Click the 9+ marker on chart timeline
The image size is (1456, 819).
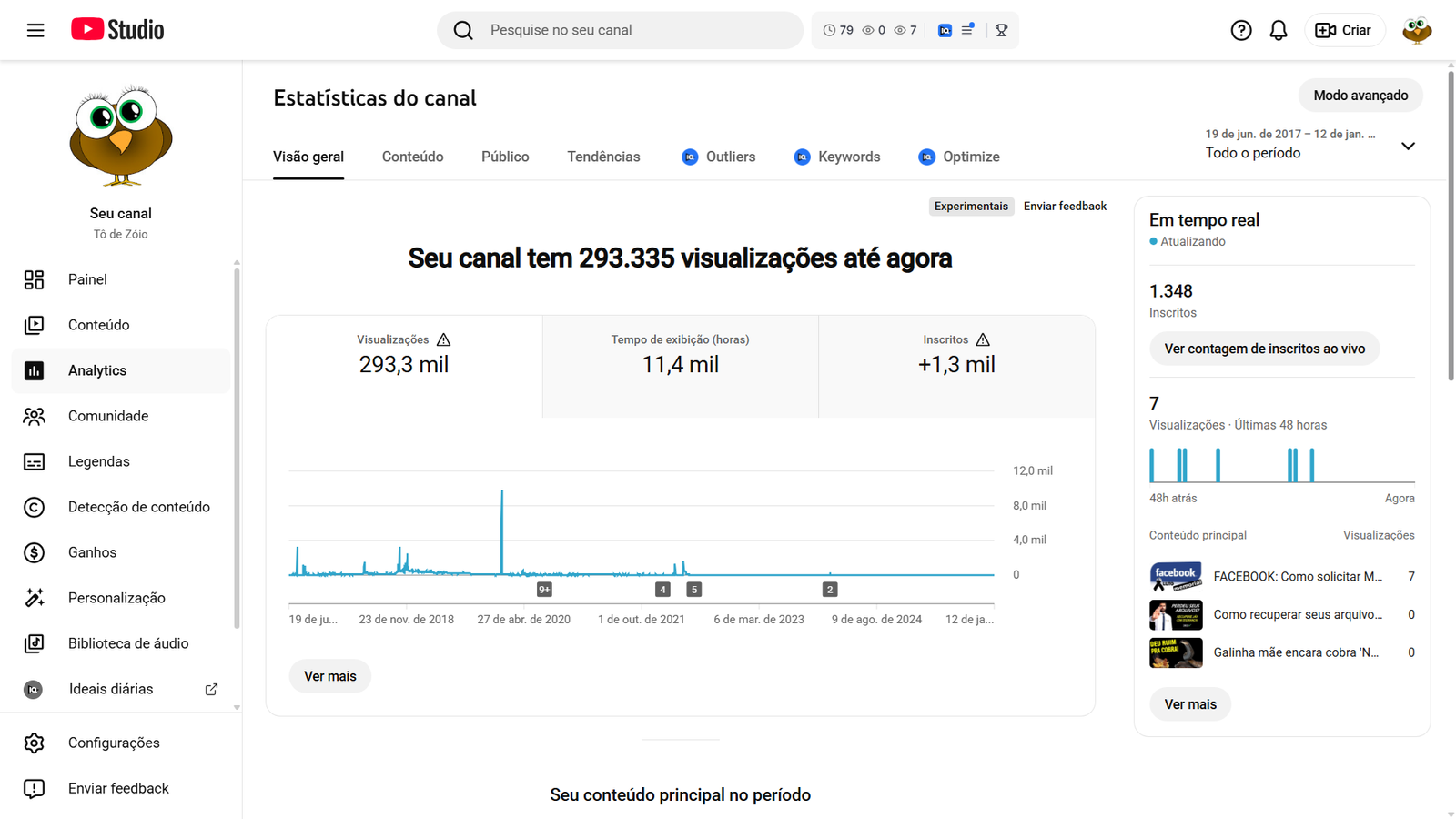[544, 590]
